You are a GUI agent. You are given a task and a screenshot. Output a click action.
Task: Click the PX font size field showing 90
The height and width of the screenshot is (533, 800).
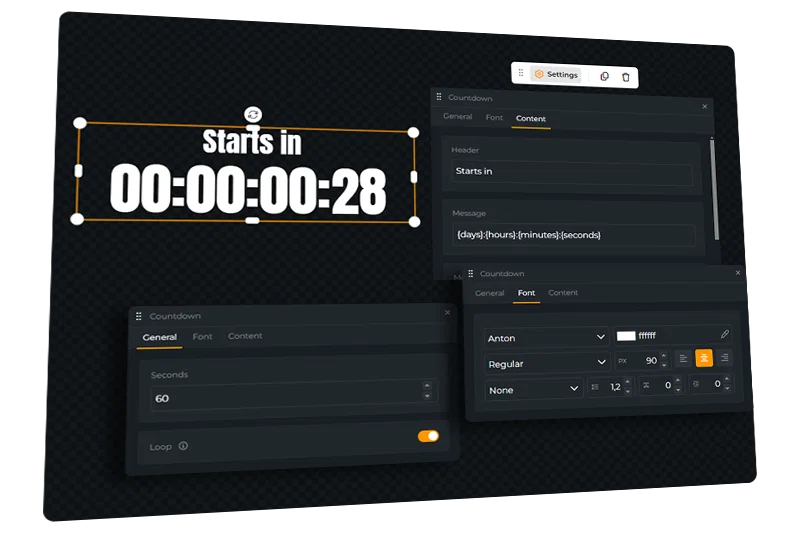(x=641, y=361)
